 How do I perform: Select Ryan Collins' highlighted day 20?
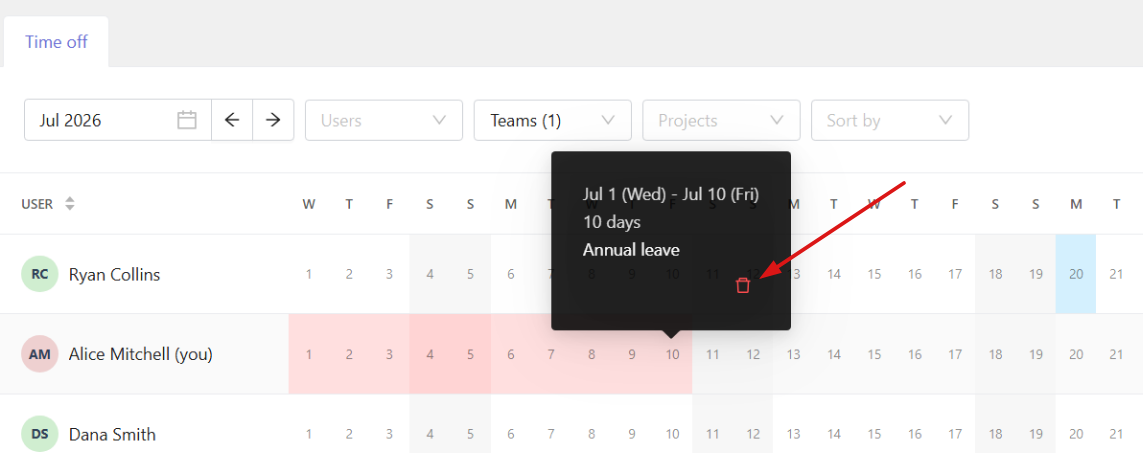pos(1076,274)
